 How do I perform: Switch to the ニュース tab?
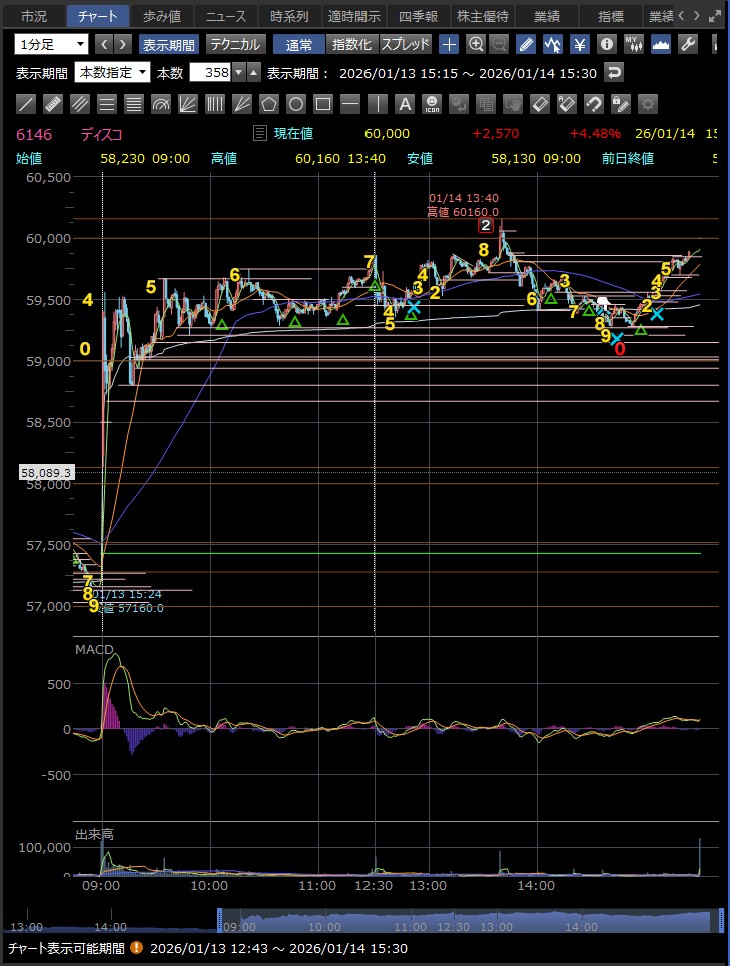pos(226,16)
